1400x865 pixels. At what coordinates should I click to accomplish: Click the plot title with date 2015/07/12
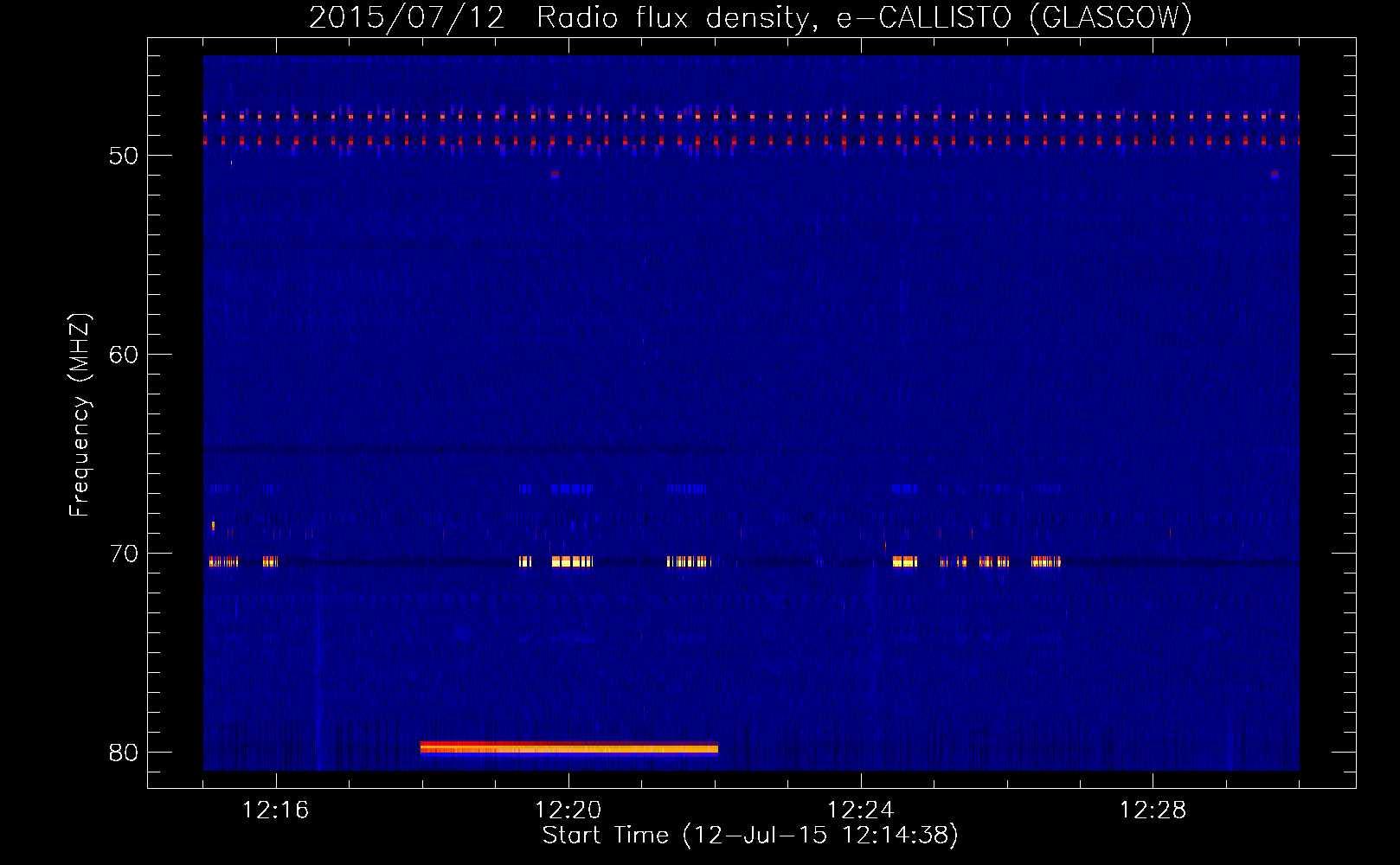pos(750,17)
